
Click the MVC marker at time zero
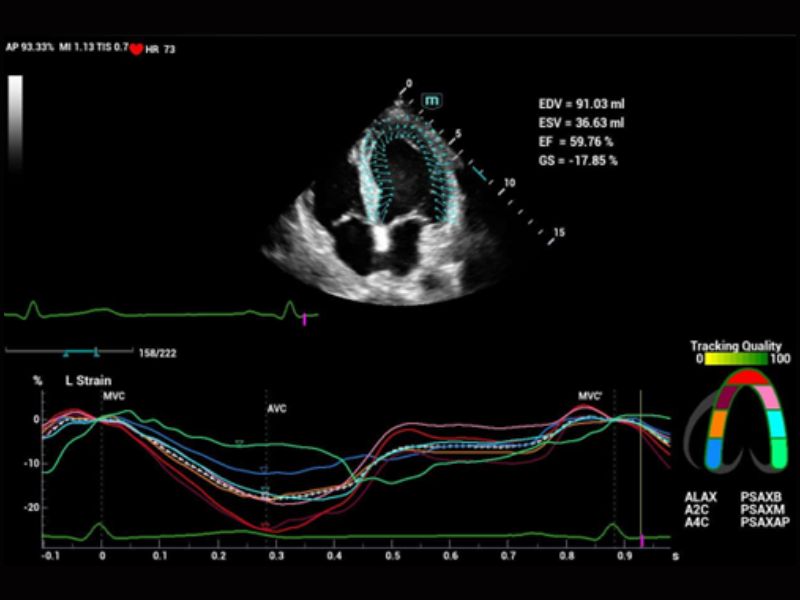point(111,395)
